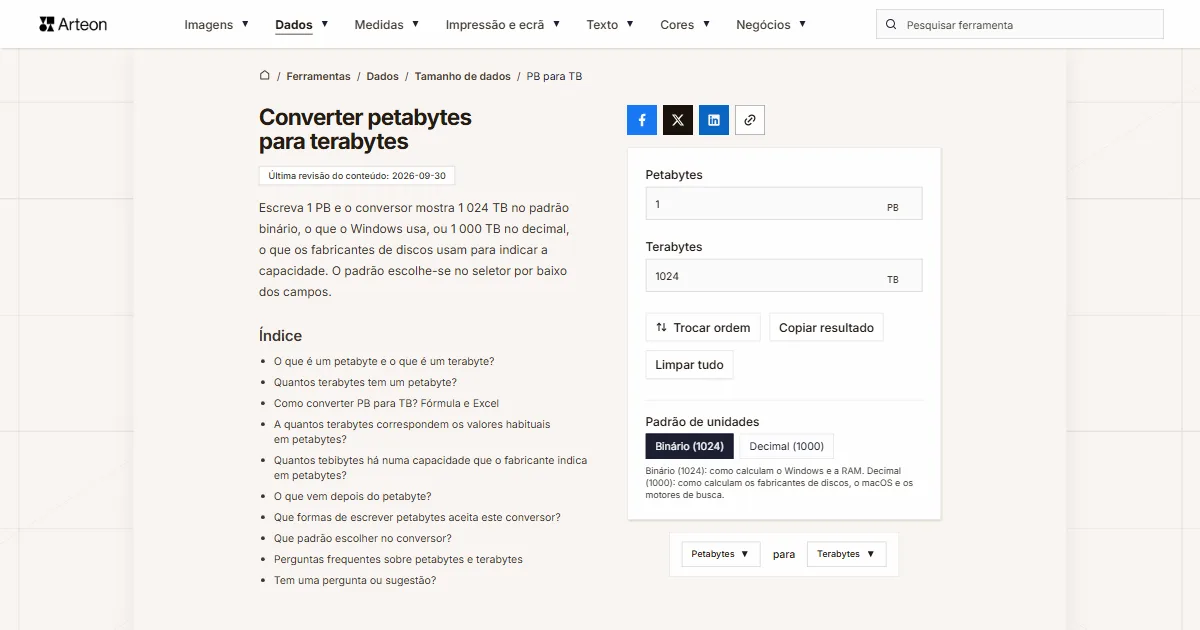This screenshot has height=630, width=1200.
Task: Share page on Facebook
Action: click(x=642, y=120)
